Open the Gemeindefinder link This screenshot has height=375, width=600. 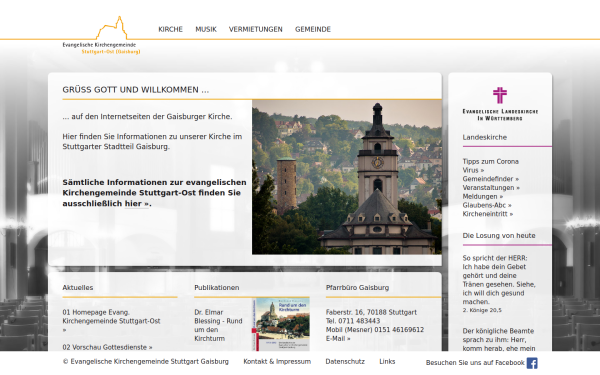(491, 179)
